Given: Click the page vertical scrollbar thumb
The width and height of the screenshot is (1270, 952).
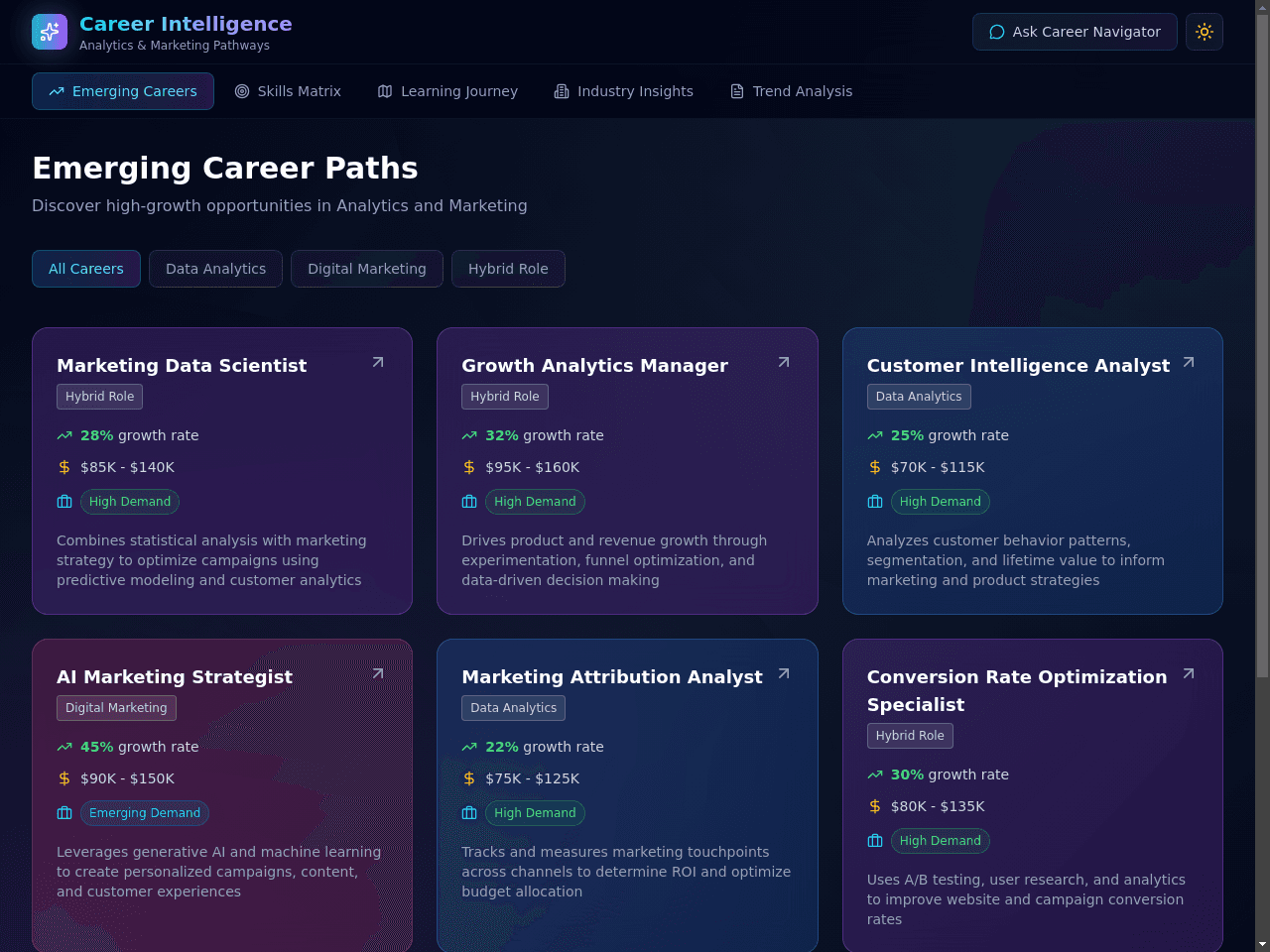Looking at the screenshot, I should (x=1262, y=347).
